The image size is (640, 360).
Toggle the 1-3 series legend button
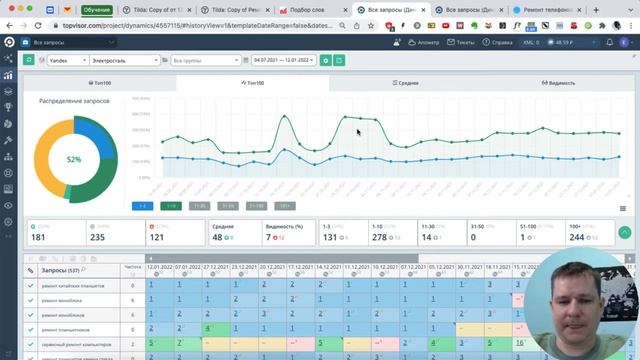142,206
